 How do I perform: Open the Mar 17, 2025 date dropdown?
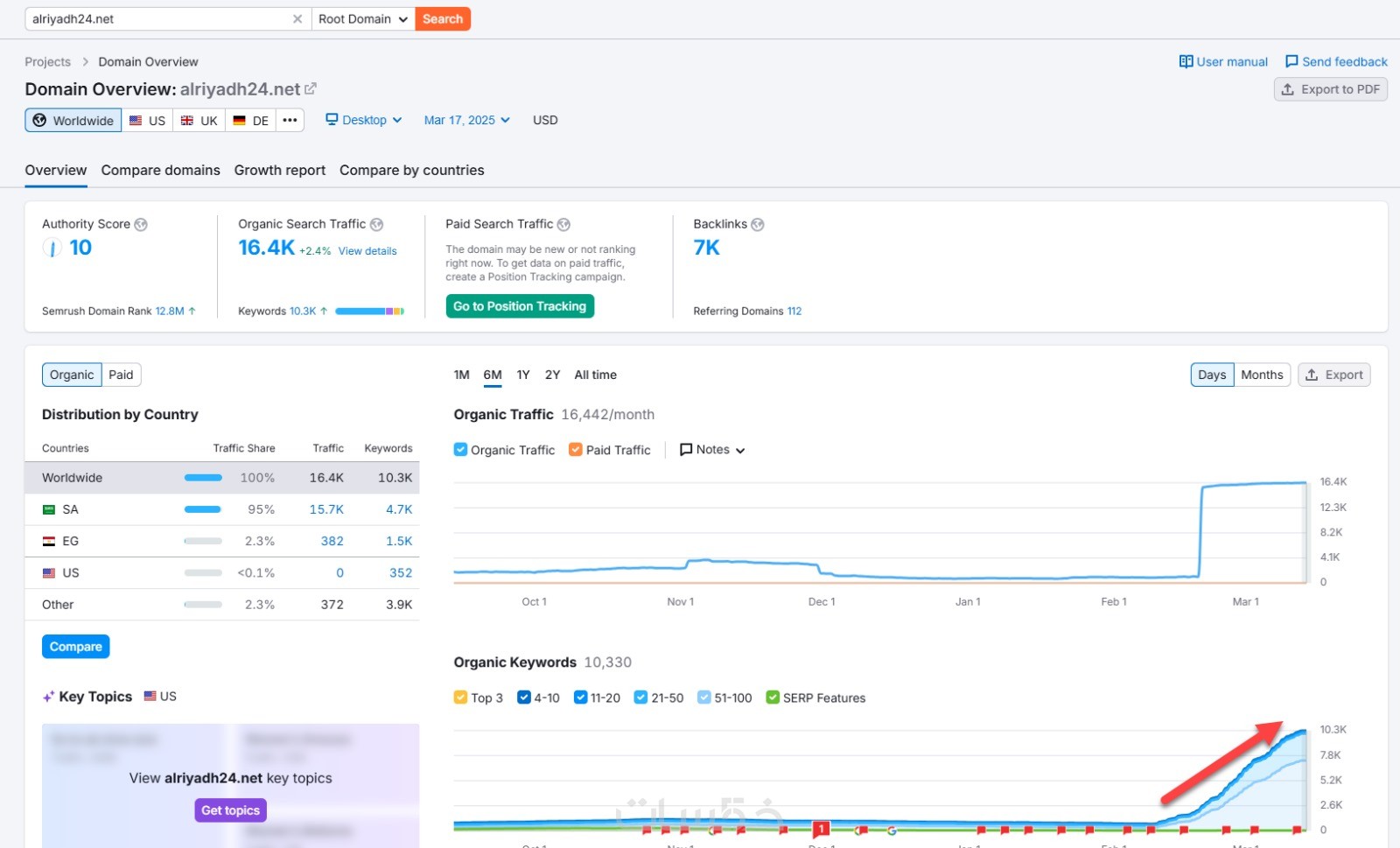tap(466, 120)
